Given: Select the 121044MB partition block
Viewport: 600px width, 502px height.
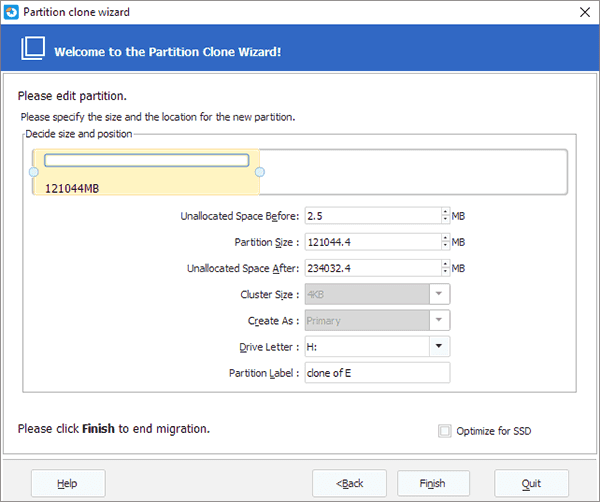Looking at the screenshot, I should 147,172.
